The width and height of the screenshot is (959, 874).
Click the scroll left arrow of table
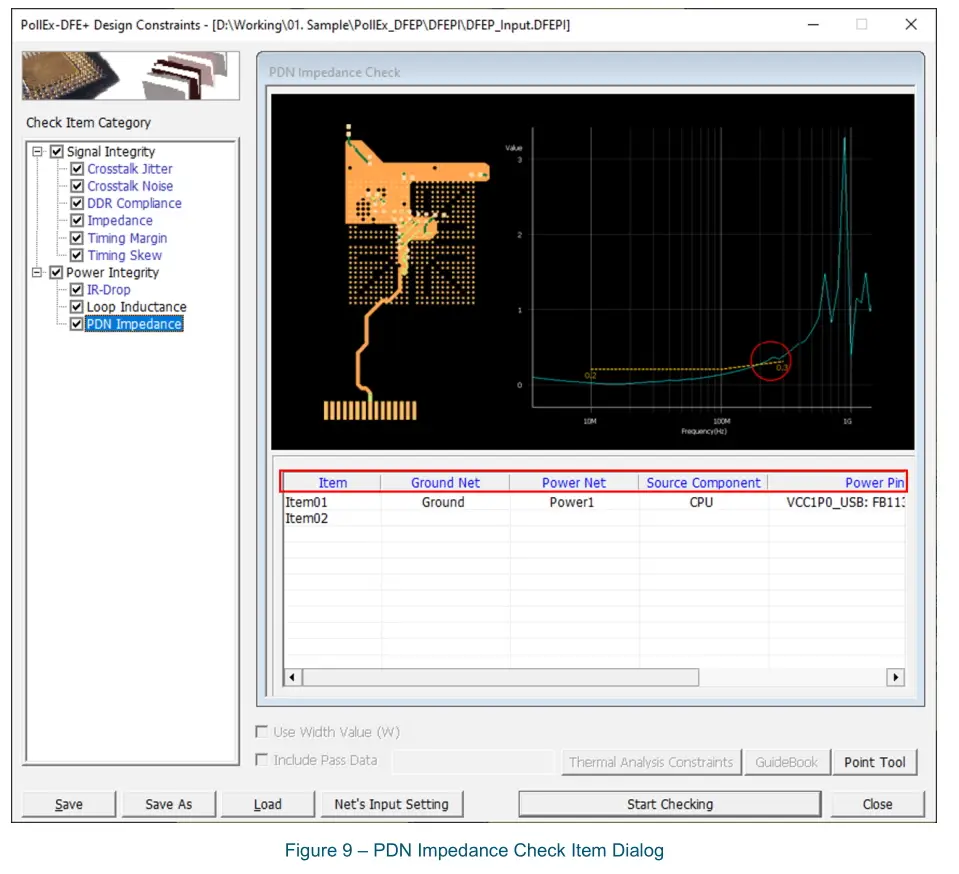pyautogui.click(x=293, y=677)
